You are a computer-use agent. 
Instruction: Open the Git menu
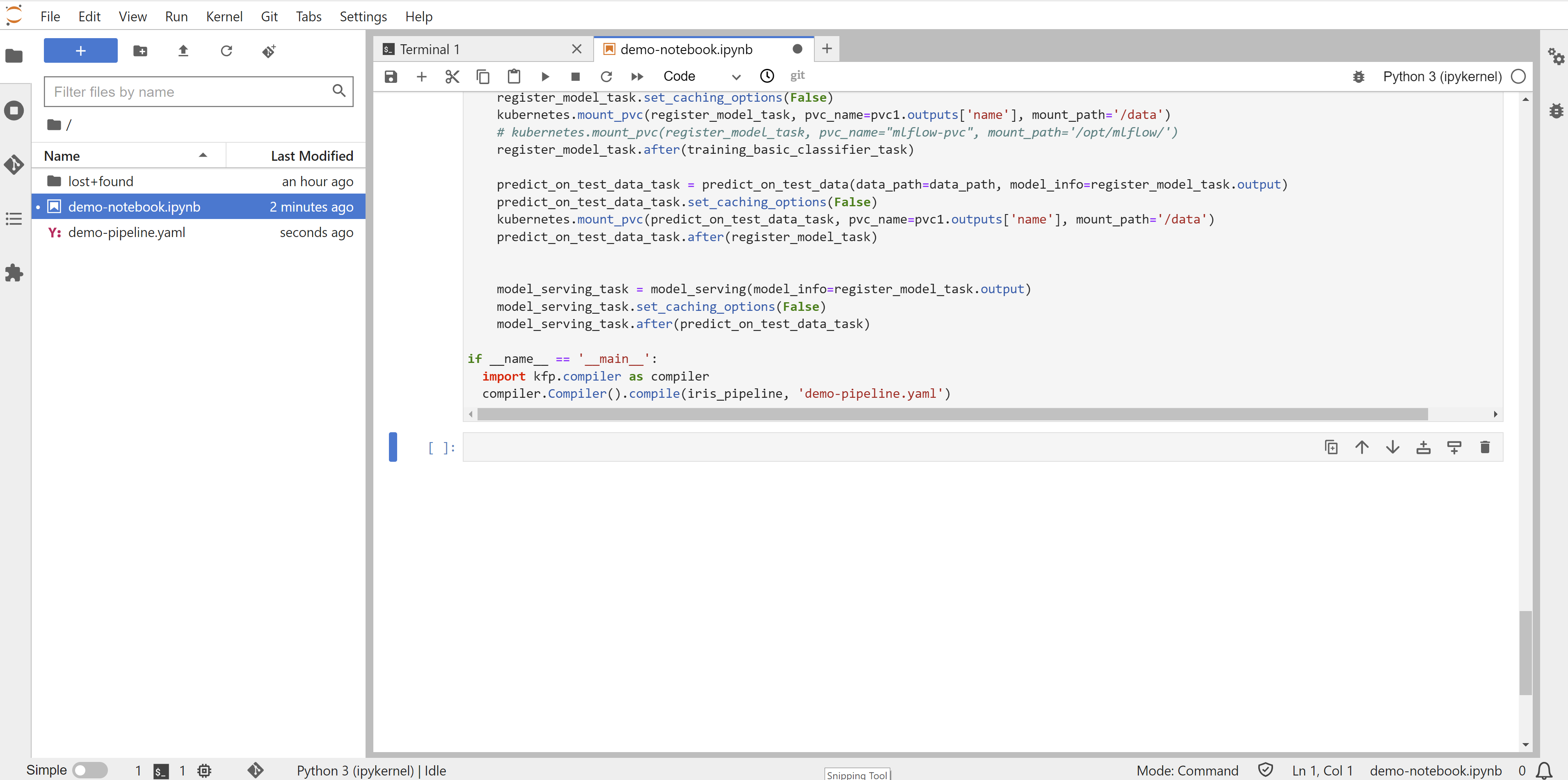click(x=269, y=16)
